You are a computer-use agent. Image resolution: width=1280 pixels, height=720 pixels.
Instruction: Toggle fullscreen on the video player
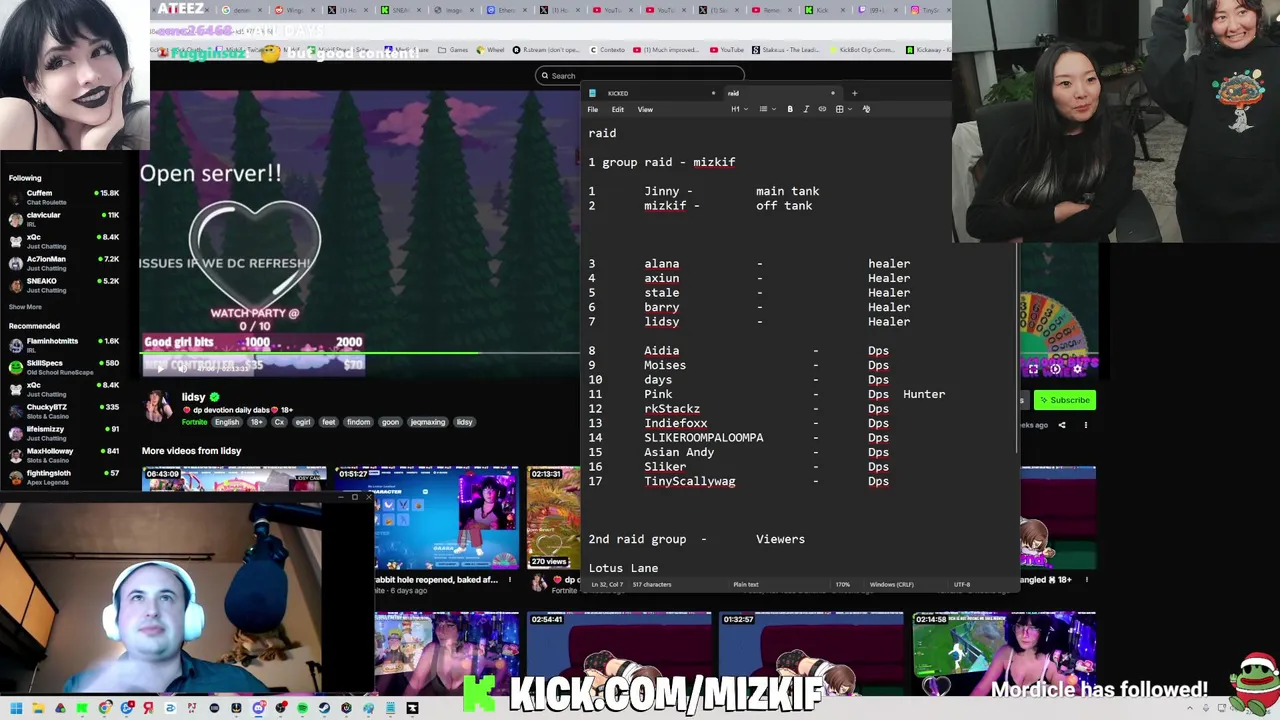[x=1033, y=369]
